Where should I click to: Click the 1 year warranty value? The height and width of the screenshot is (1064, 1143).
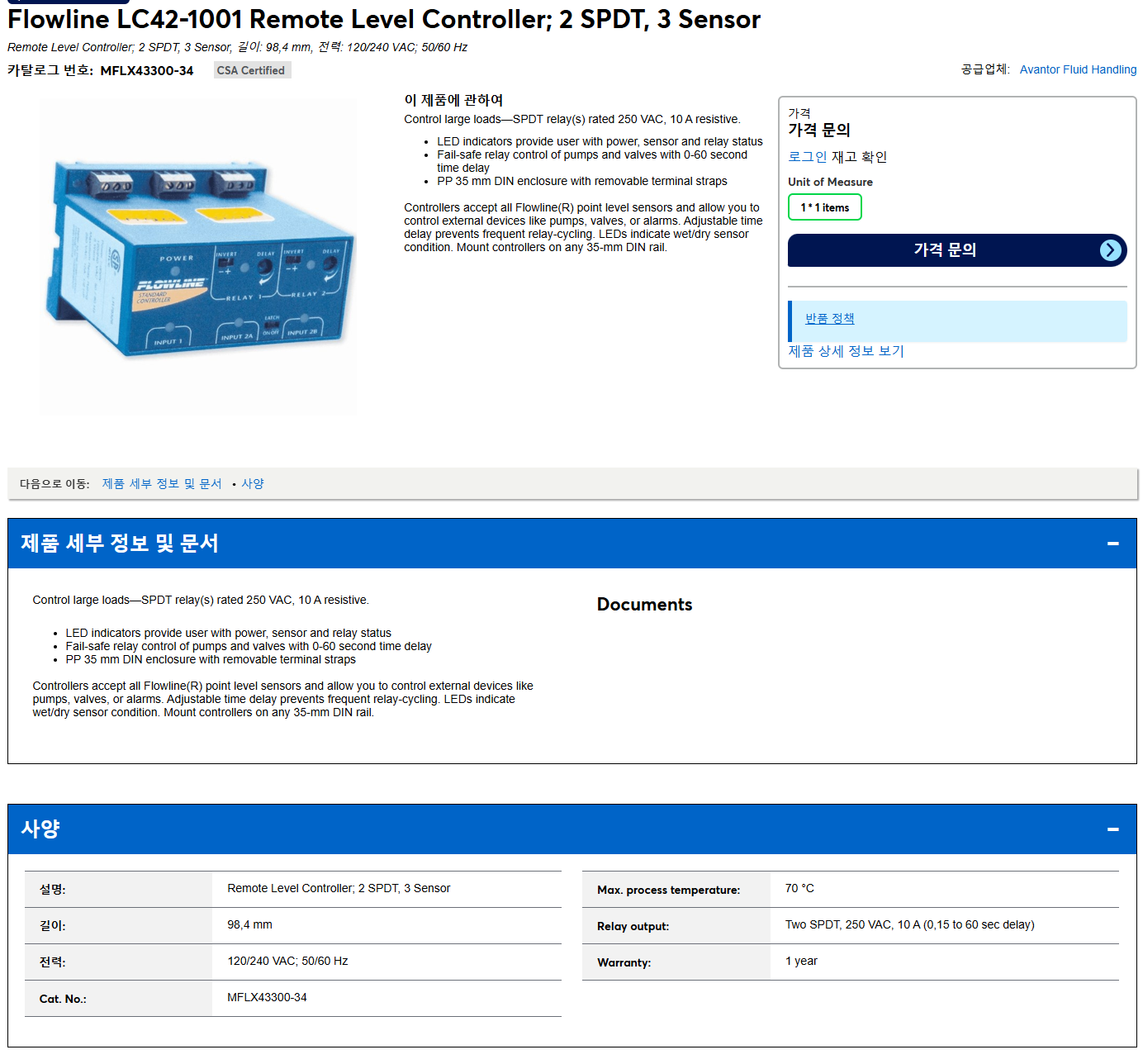click(x=801, y=962)
